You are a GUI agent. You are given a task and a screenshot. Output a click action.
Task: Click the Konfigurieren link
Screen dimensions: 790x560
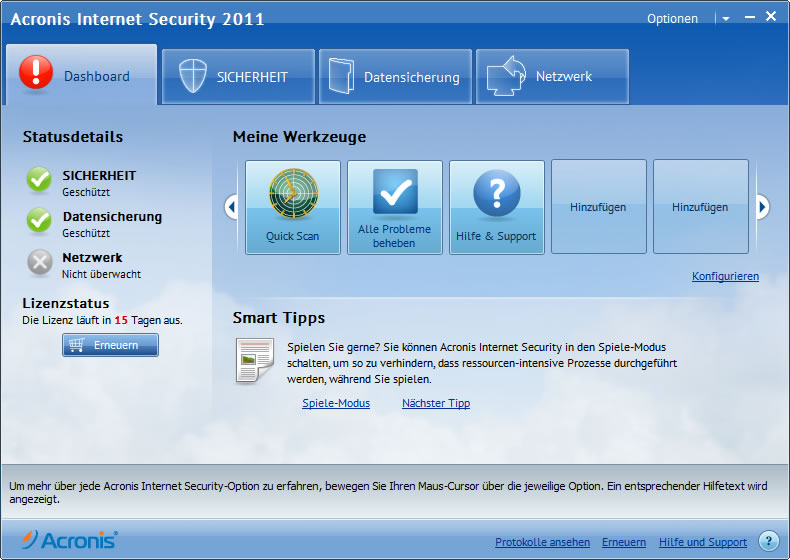tap(725, 276)
